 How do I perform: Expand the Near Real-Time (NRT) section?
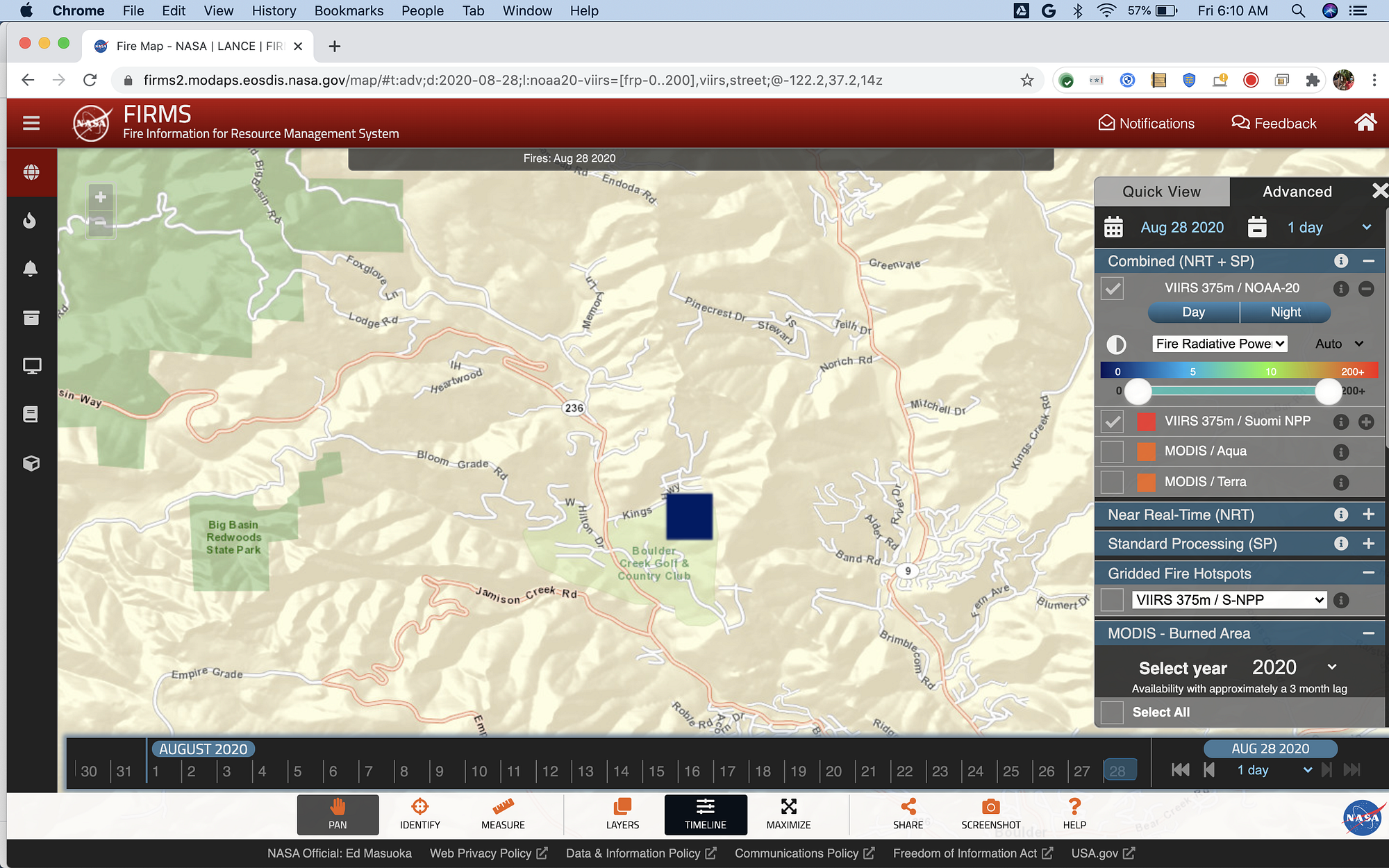pyautogui.click(x=1368, y=515)
